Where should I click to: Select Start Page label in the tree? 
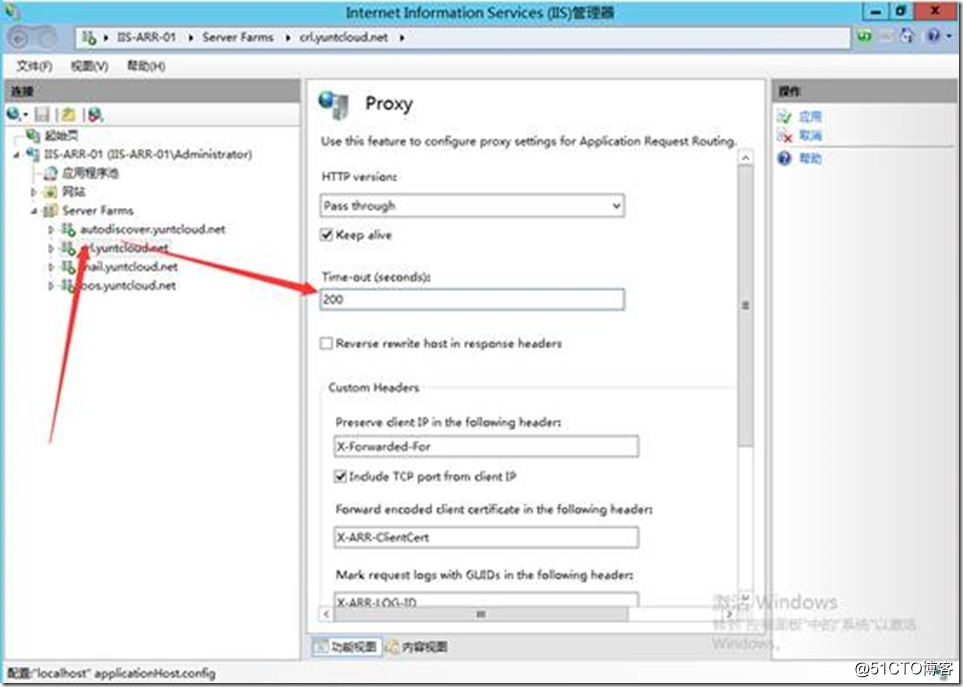tap(61, 136)
